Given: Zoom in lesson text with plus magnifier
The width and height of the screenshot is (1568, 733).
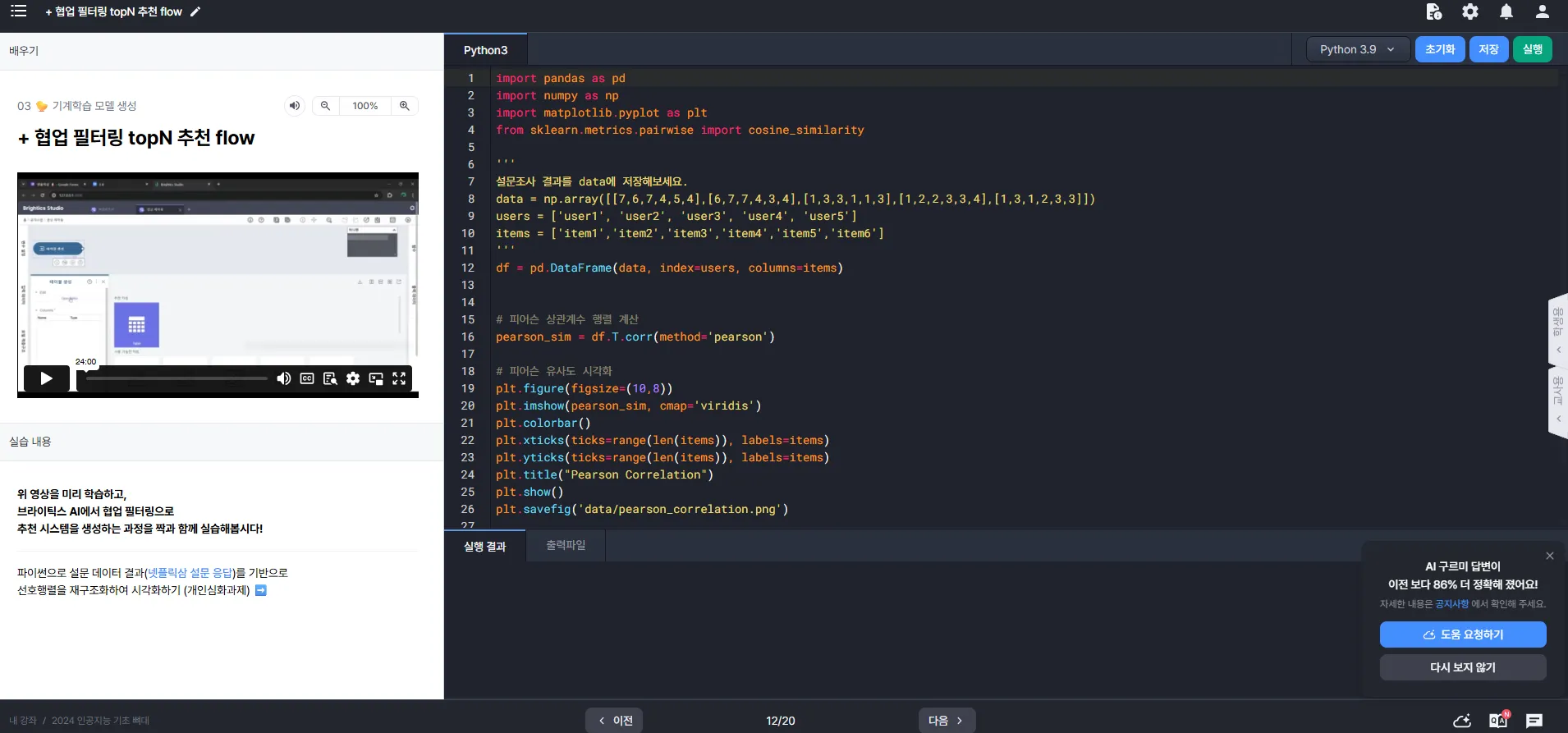Looking at the screenshot, I should click(404, 106).
